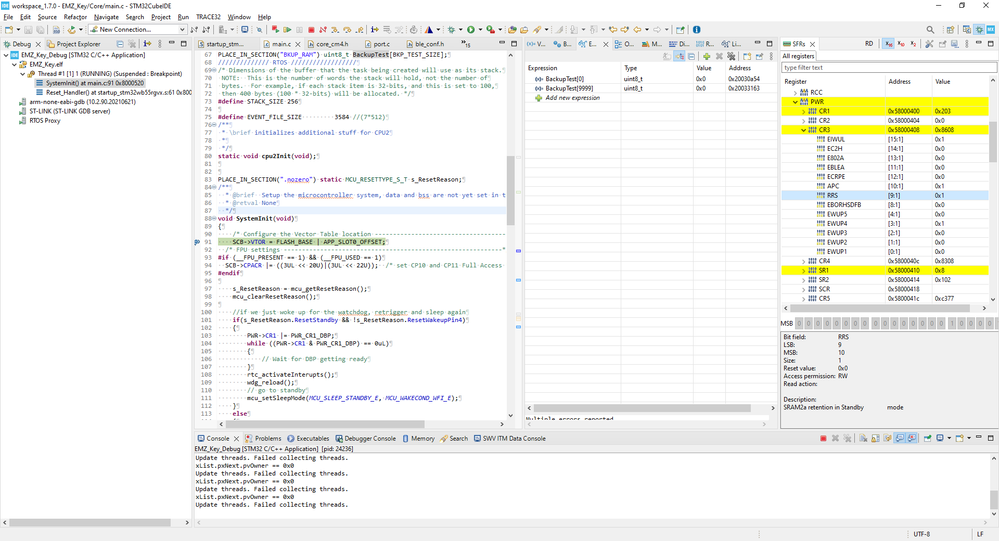This screenshot has height=541, width=999.
Task: Open the Refactor menu
Action: click(75, 17)
